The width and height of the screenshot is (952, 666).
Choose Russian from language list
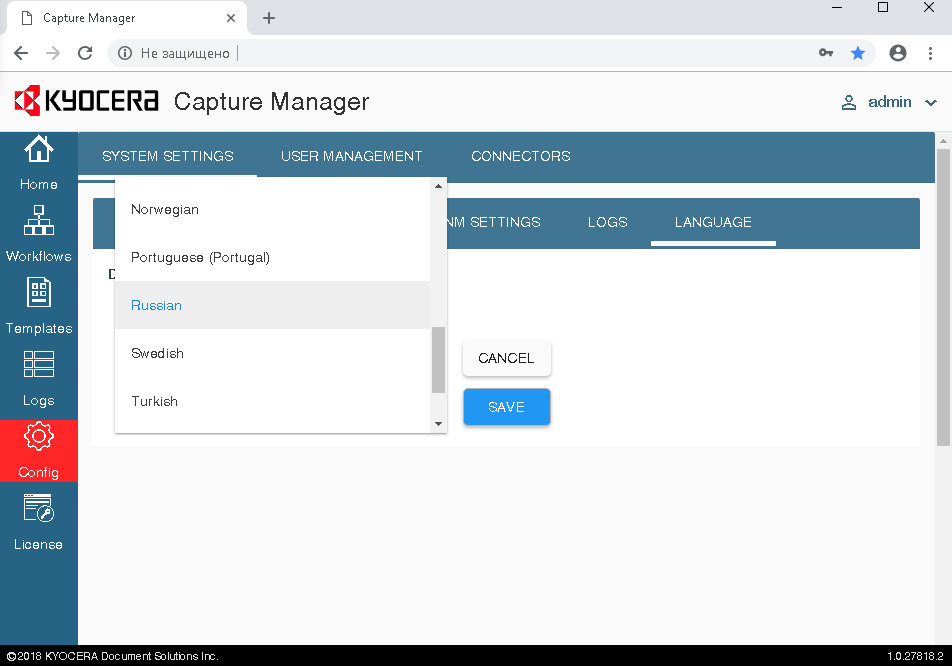point(272,305)
